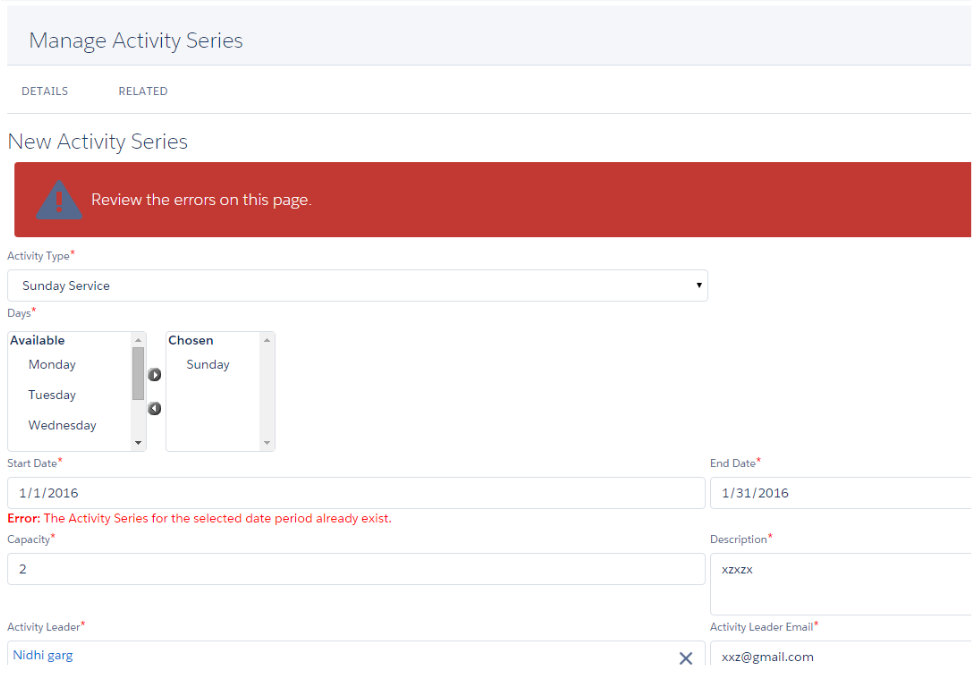The height and width of the screenshot is (699, 977).
Task: Move day back to Available list arrow
Action: click(155, 408)
